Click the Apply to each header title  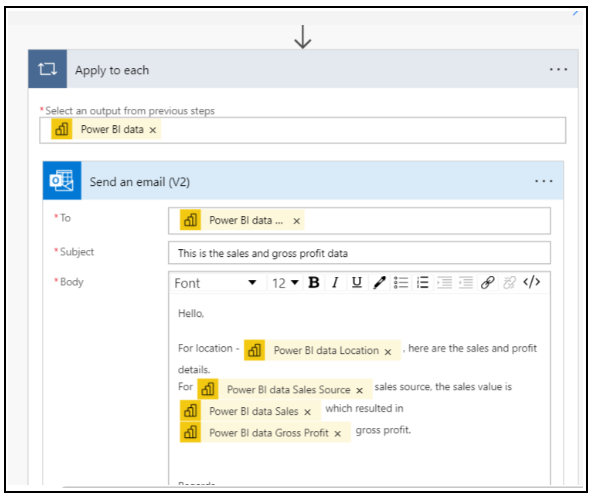[x=112, y=70]
